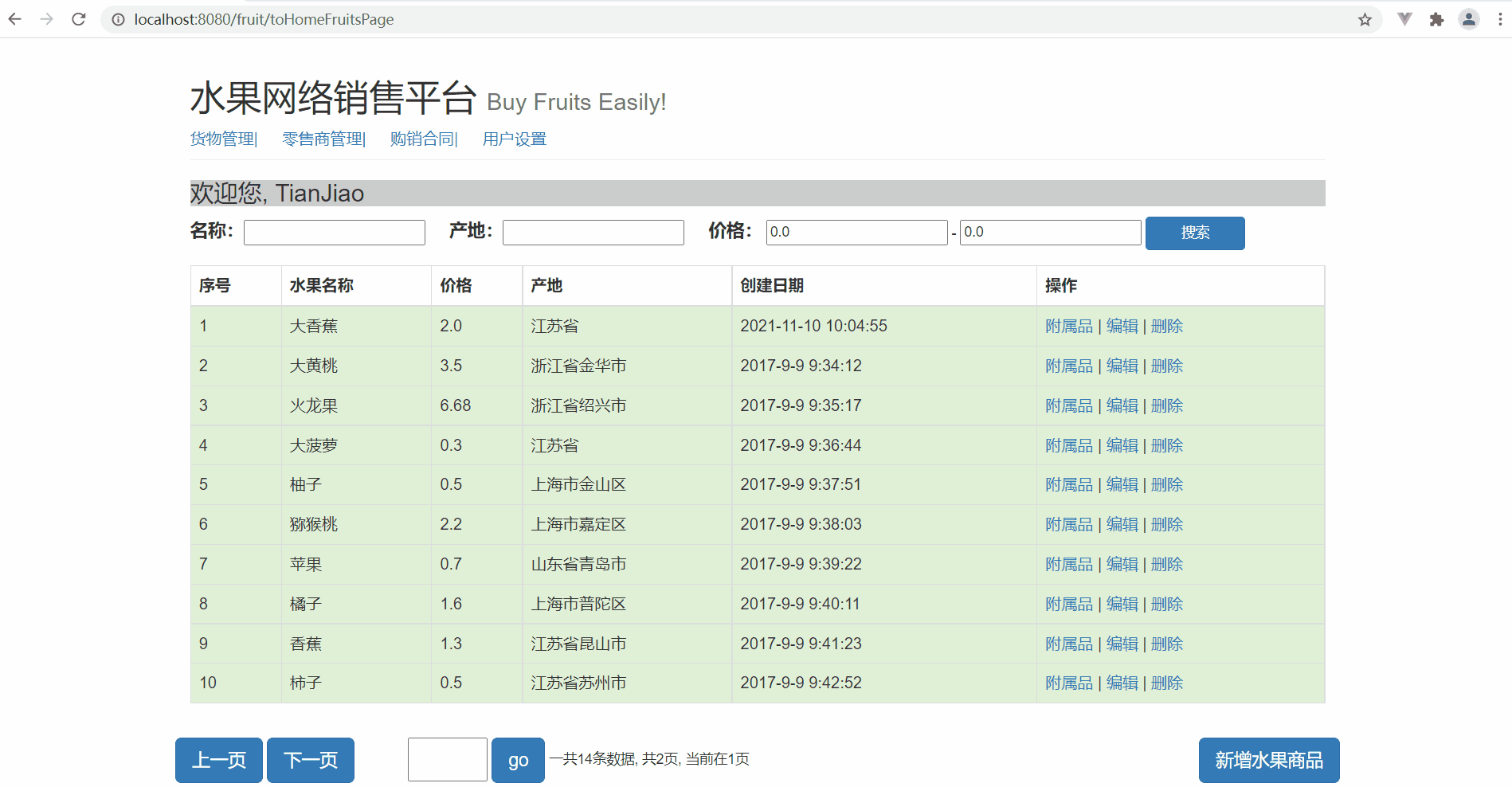Viewport: 1512px width, 787px height.
Task: Open 货物管理 navigation link
Action: click(x=223, y=139)
